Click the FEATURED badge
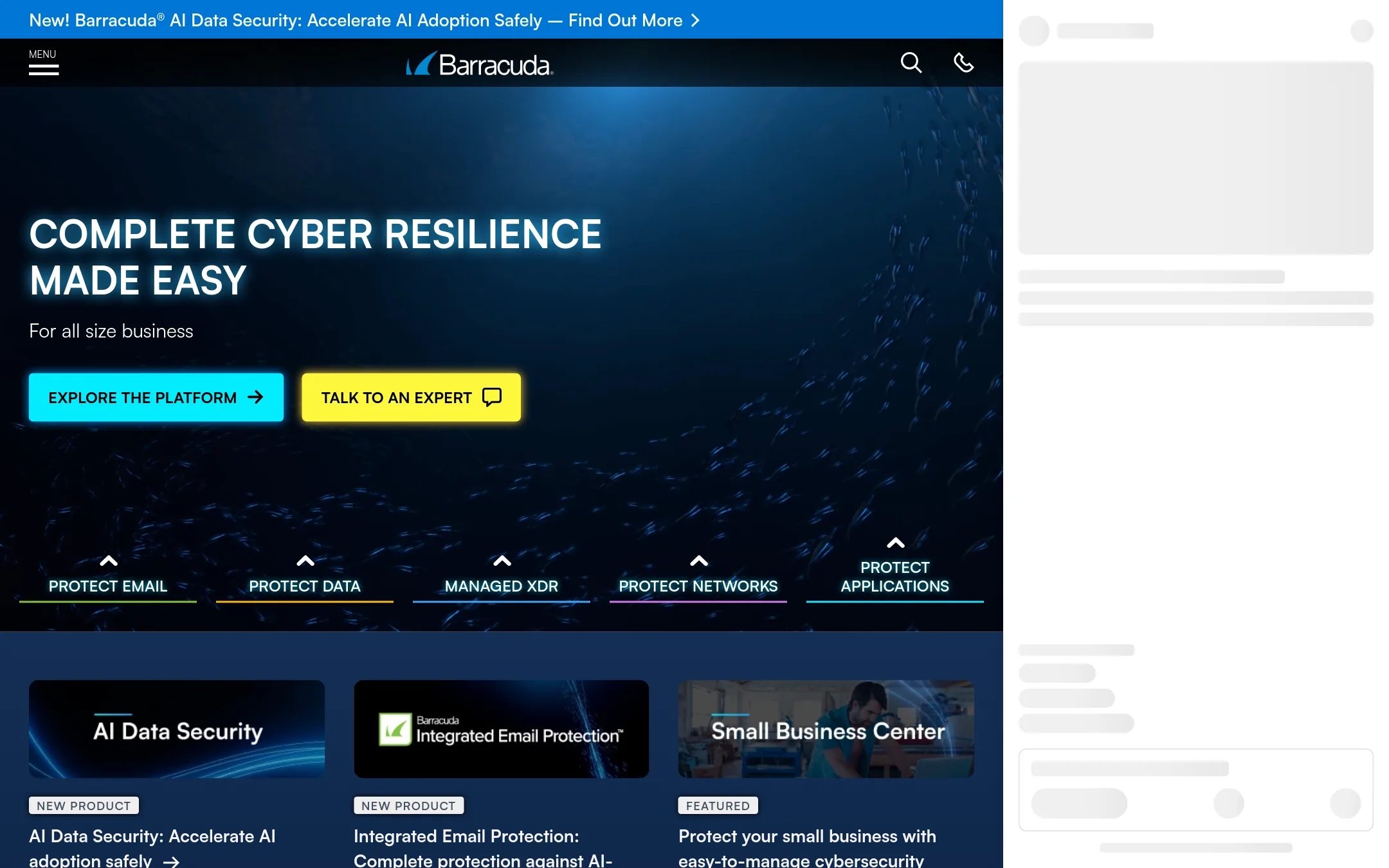This screenshot has height=868, width=1389. pos(718,806)
